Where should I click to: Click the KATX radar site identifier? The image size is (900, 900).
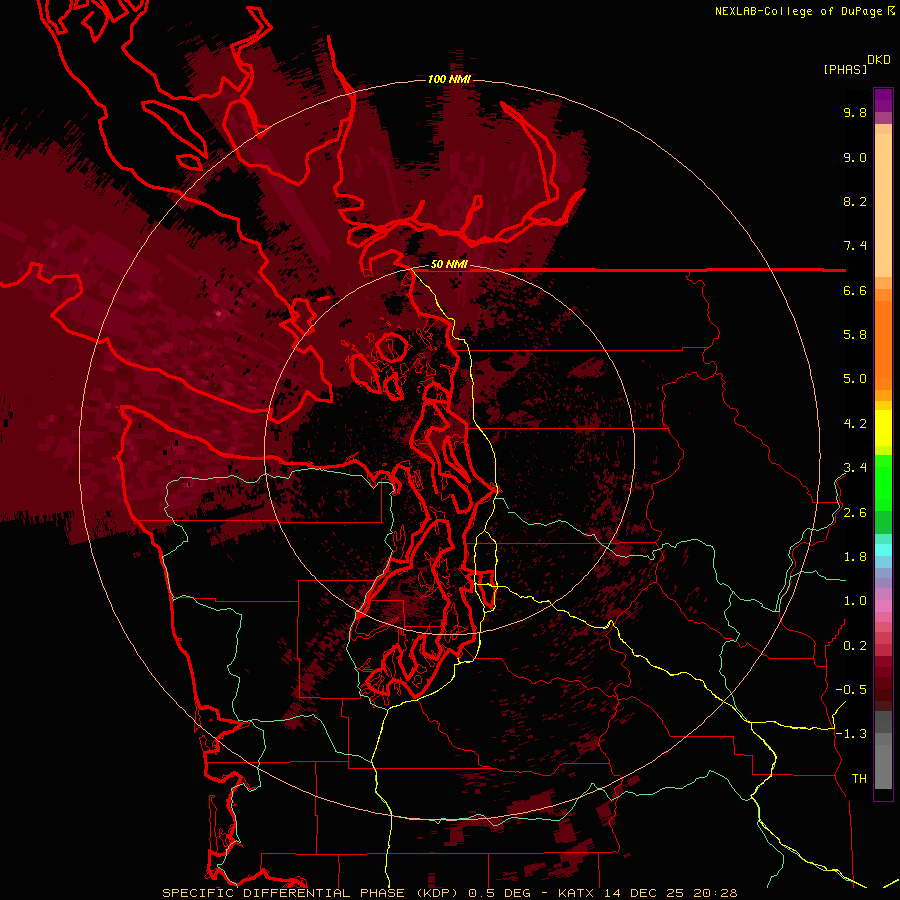(577, 893)
